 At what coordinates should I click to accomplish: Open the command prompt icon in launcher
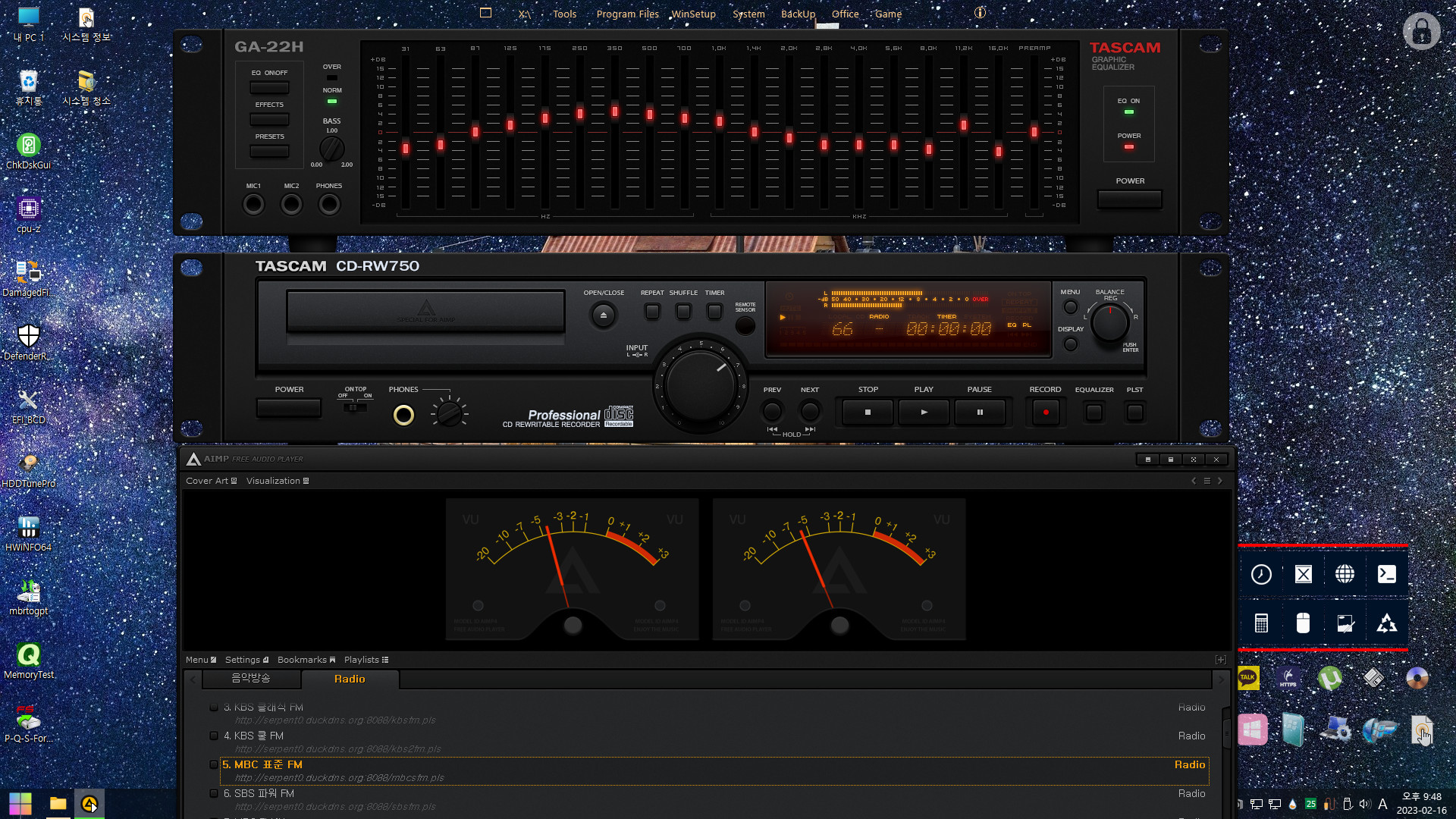[1387, 574]
